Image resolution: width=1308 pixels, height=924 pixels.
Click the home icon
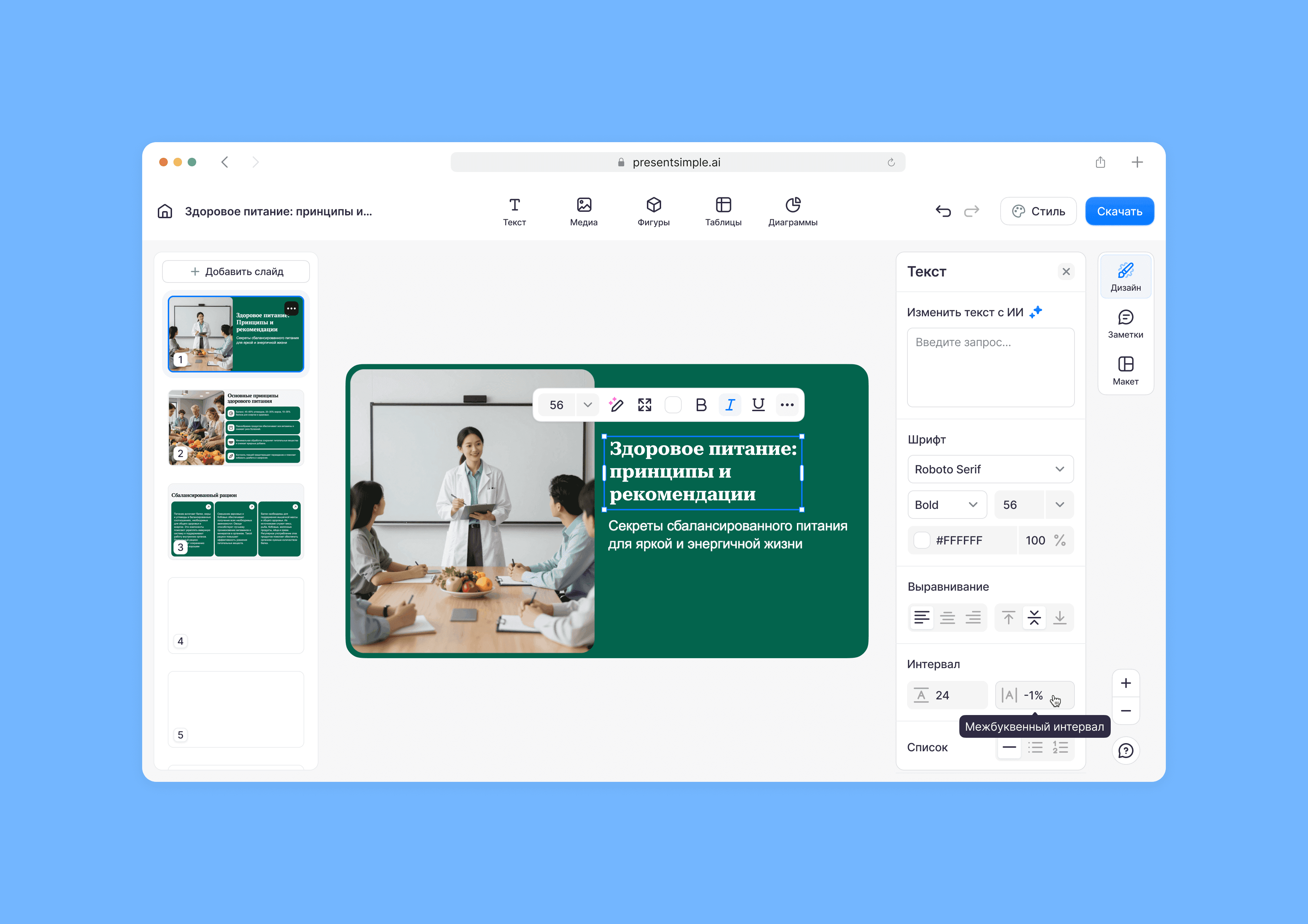165,211
